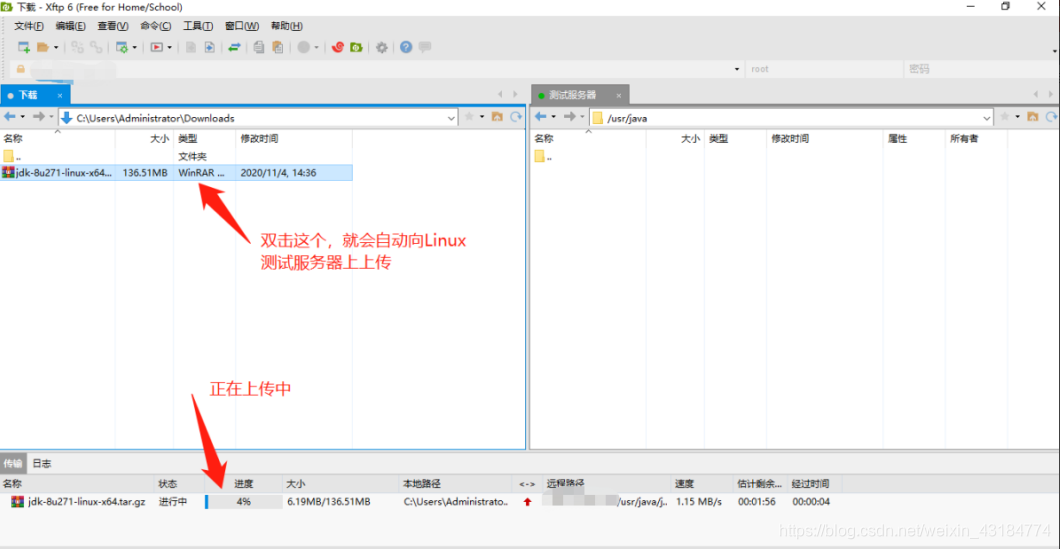The height and width of the screenshot is (549, 1060).
Task: Refresh the local Downloads pane
Action: point(516,117)
